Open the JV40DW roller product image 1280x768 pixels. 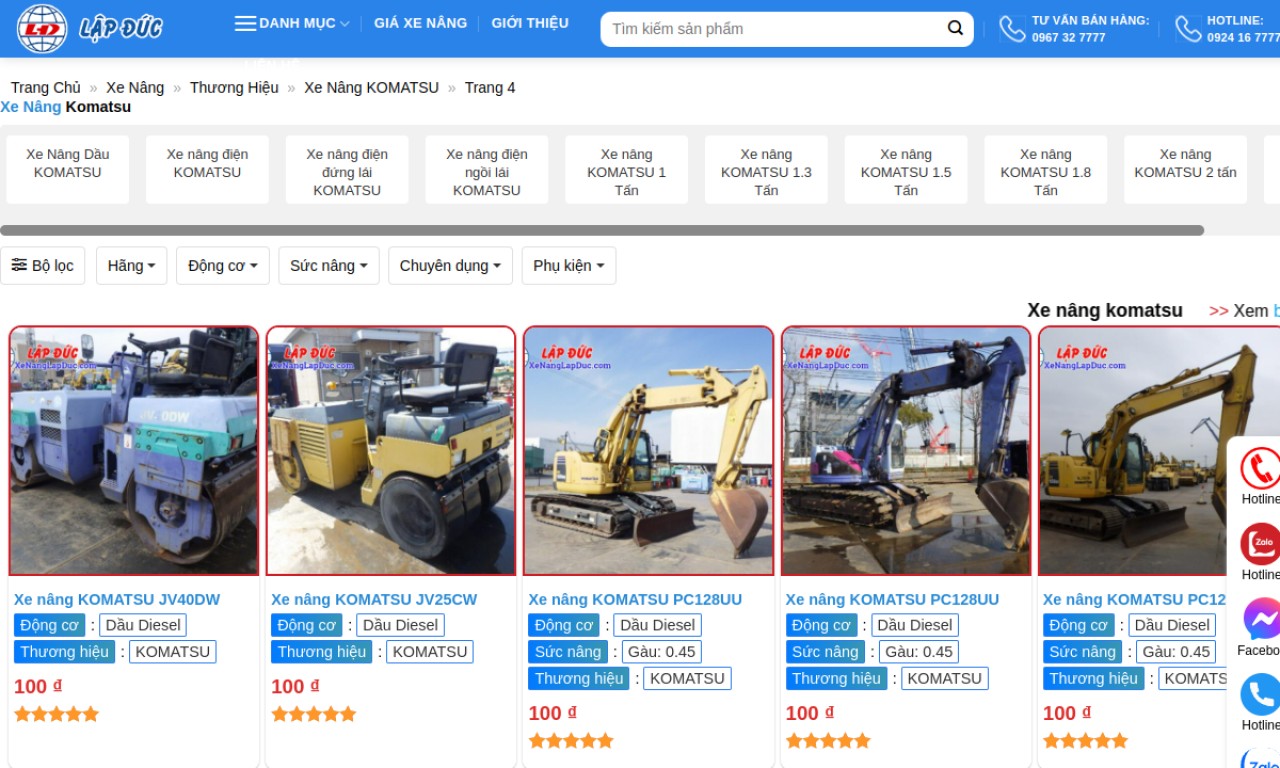[x=134, y=451]
